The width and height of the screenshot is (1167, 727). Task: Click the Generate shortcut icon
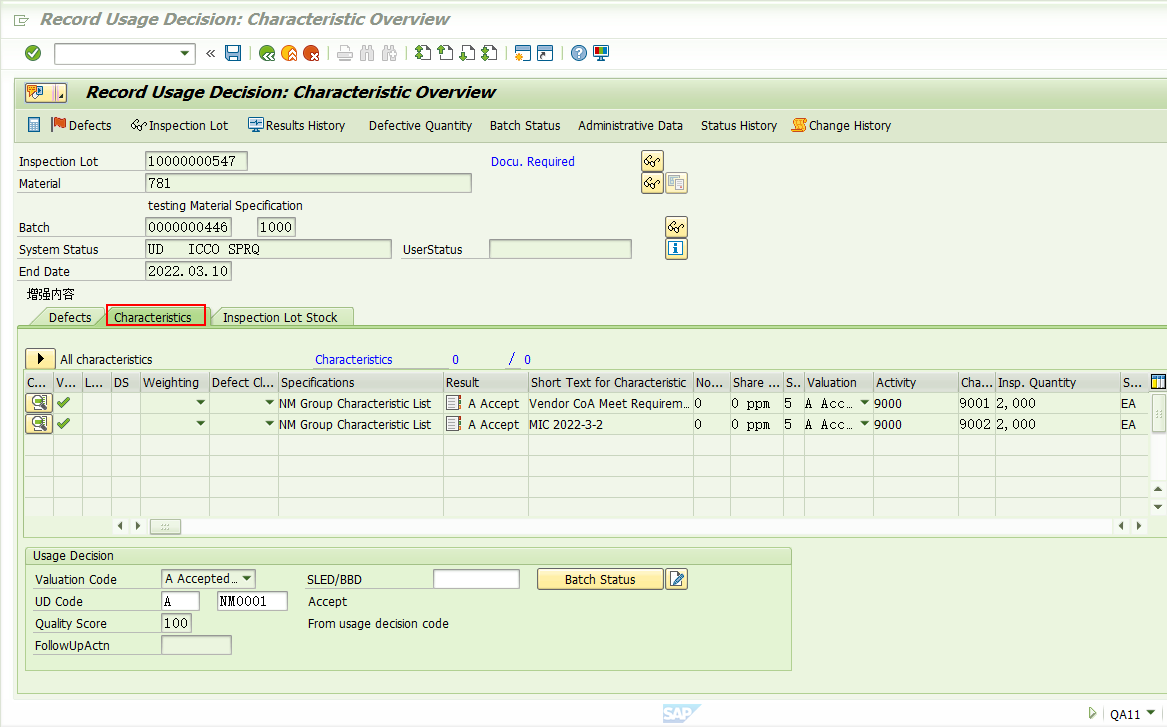click(546, 53)
